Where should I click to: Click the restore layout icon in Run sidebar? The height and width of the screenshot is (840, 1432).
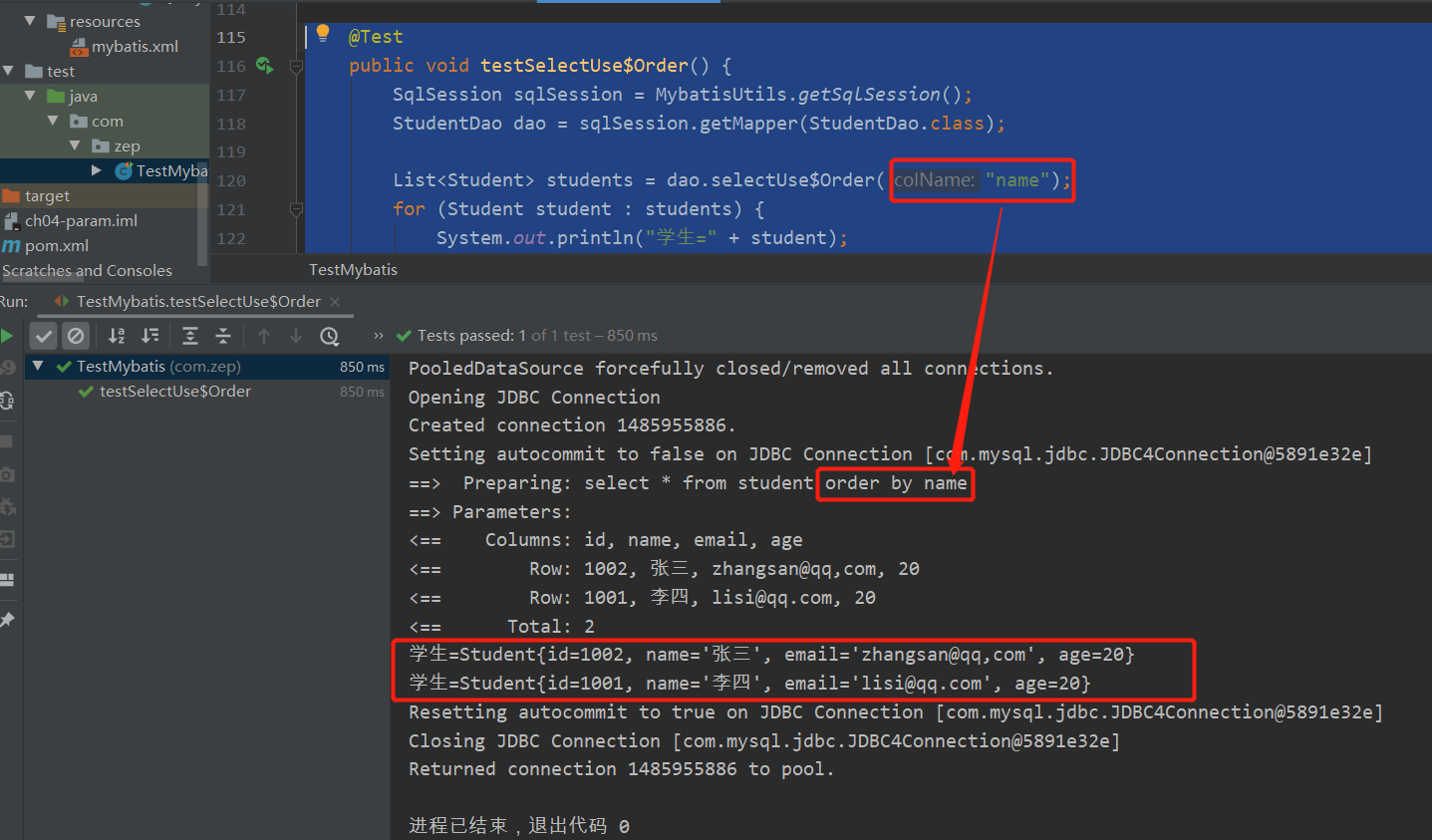coord(7,580)
